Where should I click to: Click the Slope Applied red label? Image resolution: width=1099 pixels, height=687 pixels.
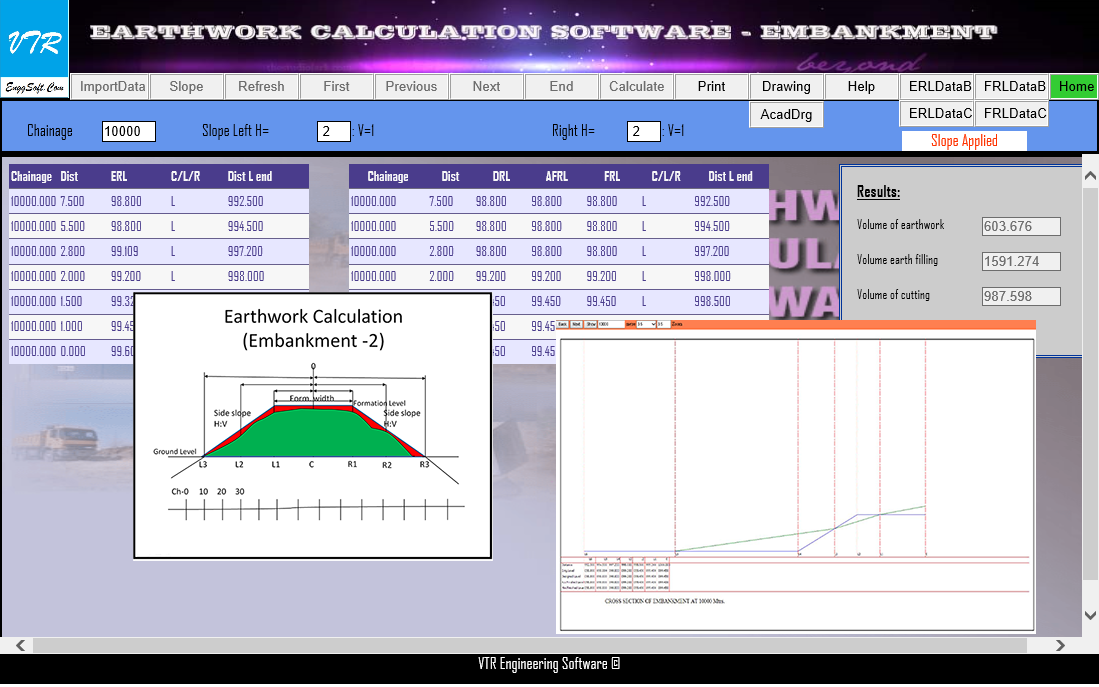tap(963, 139)
